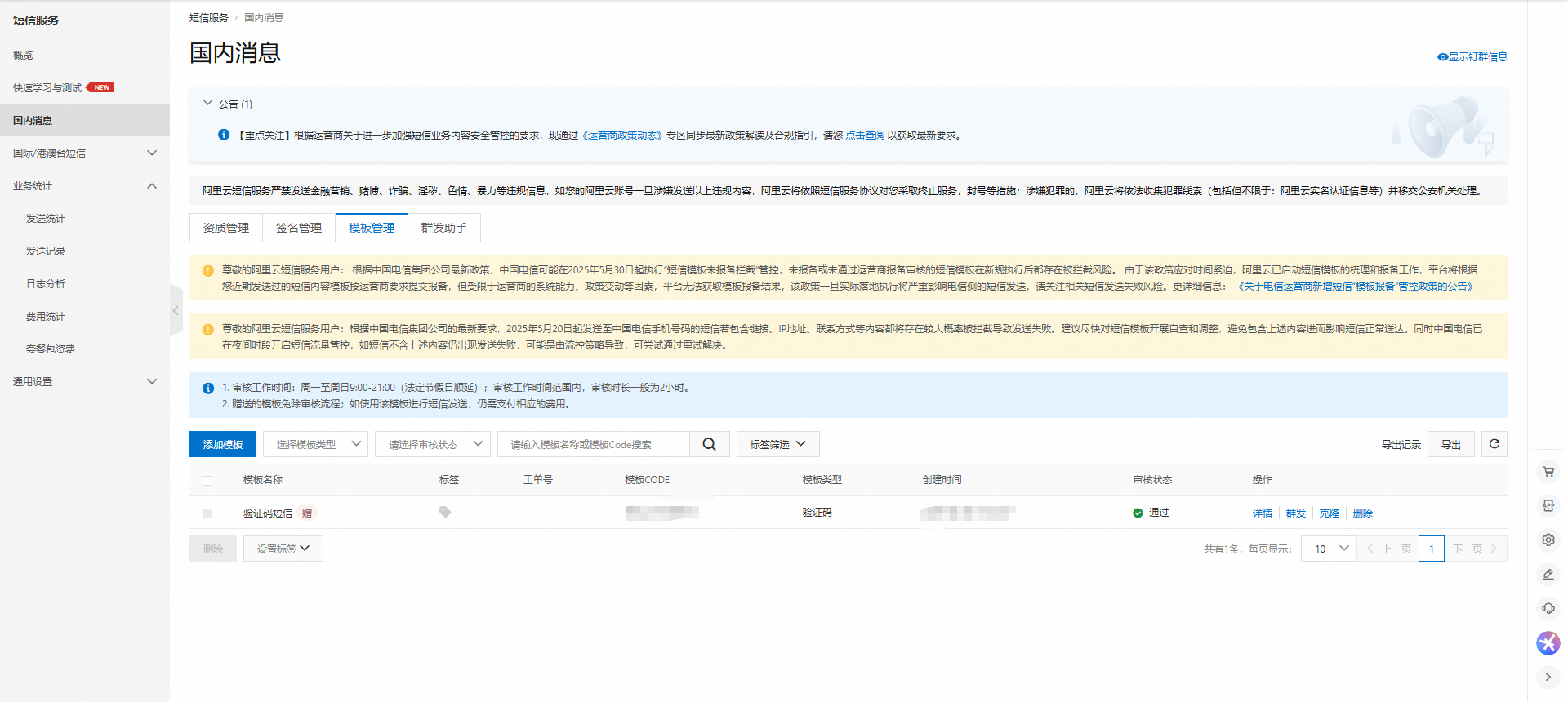Open the settings gear icon in right rail
This screenshot has width=1568, height=702.
[x=1548, y=540]
